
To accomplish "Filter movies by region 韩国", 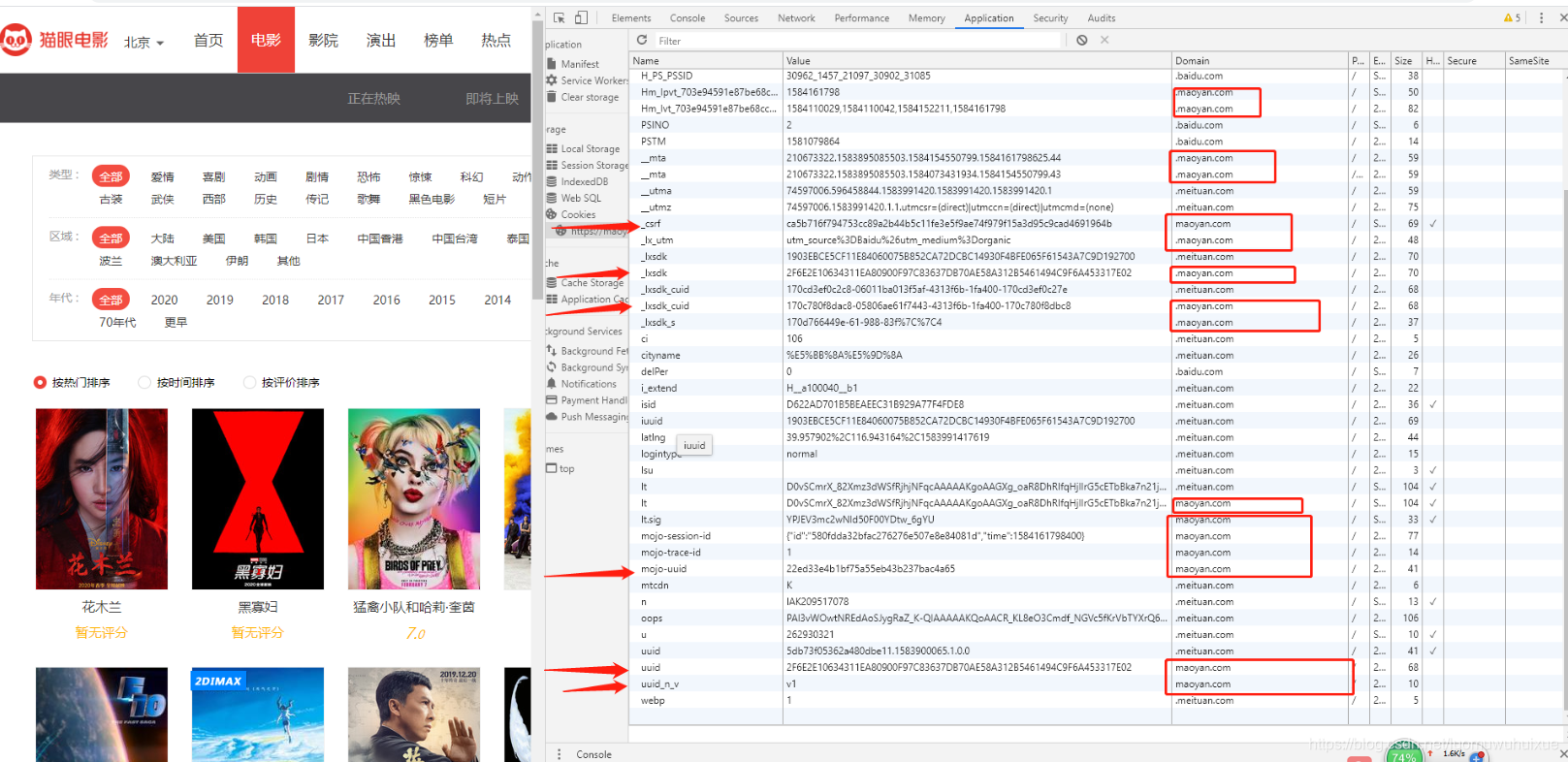I will tap(266, 238).
